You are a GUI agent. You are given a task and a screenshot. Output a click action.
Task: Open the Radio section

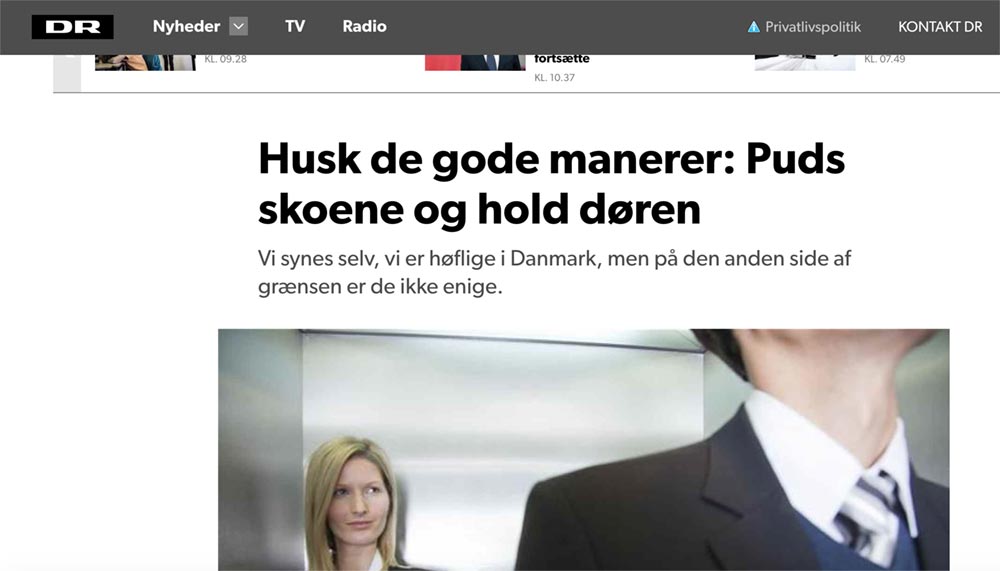[364, 26]
